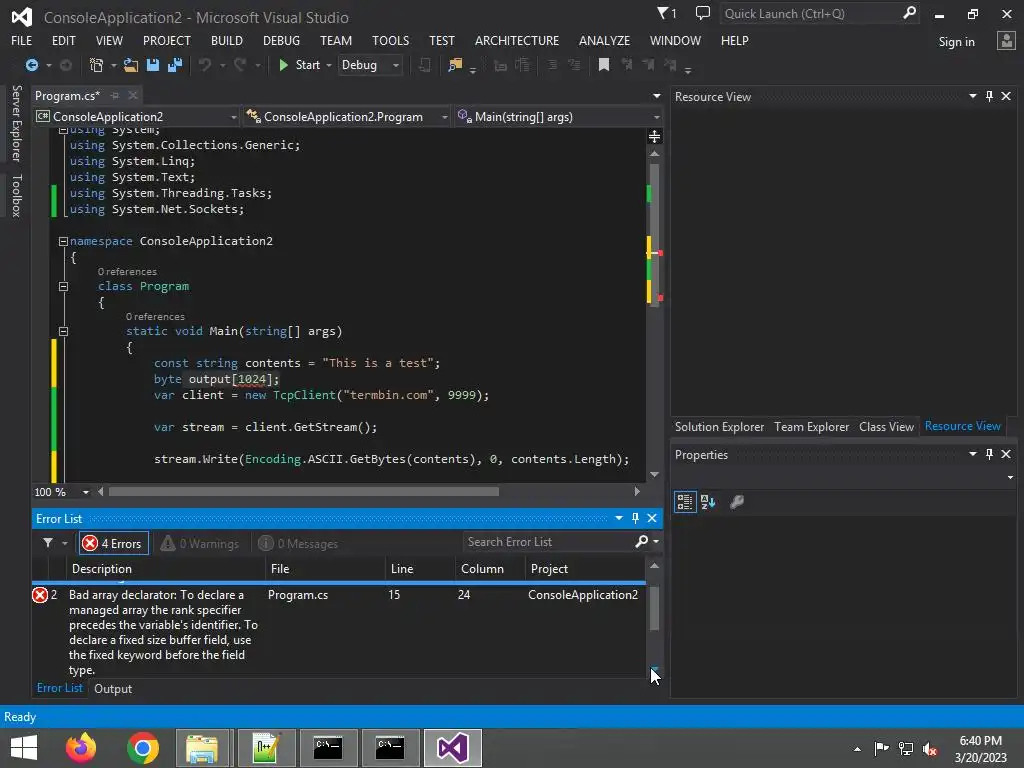This screenshot has height=768, width=1024.
Task: Click the Quick Launch search magnifier
Action: [909, 13]
